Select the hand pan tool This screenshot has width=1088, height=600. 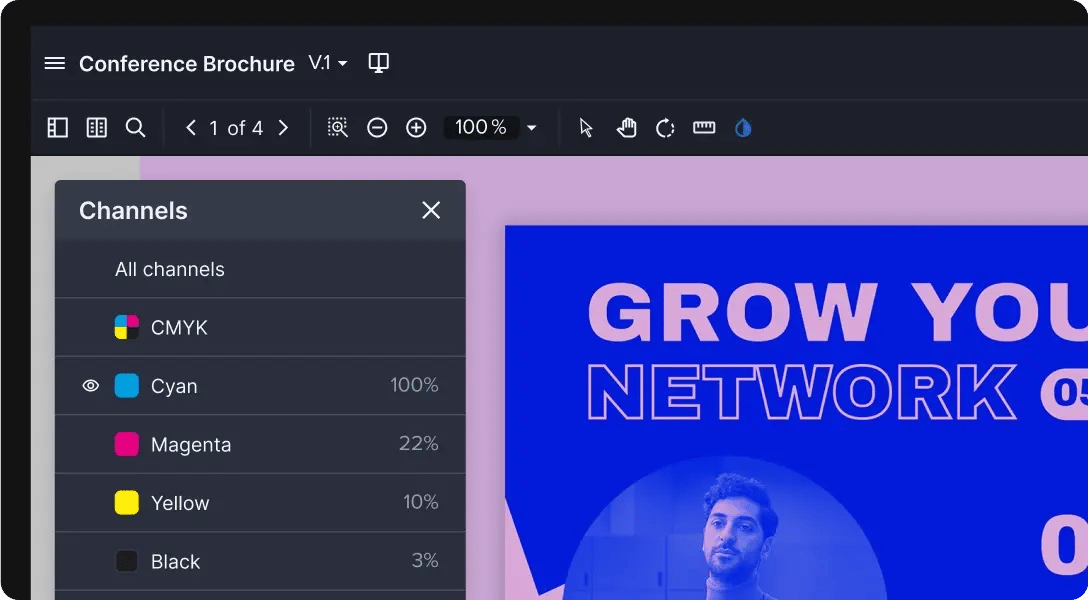[626, 128]
